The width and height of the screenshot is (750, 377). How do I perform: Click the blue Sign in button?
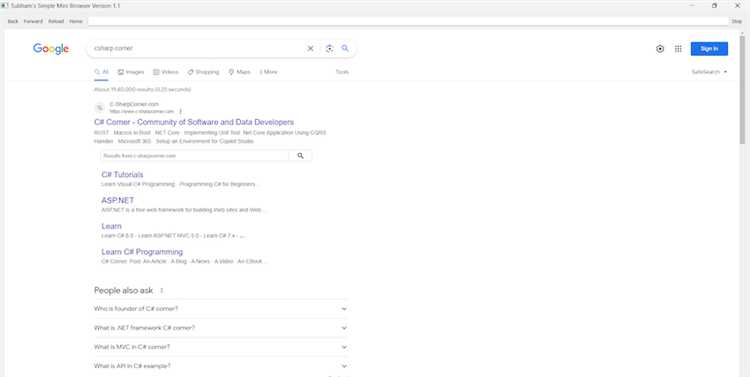709,49
